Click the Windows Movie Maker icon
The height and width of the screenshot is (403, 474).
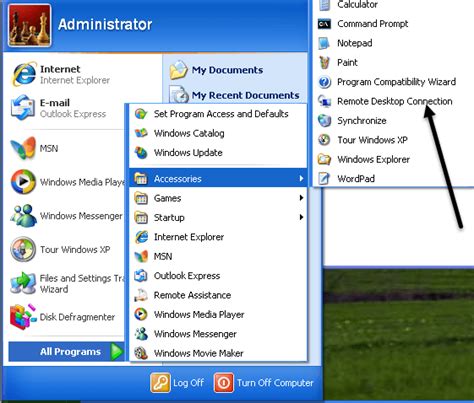(141, 353)
